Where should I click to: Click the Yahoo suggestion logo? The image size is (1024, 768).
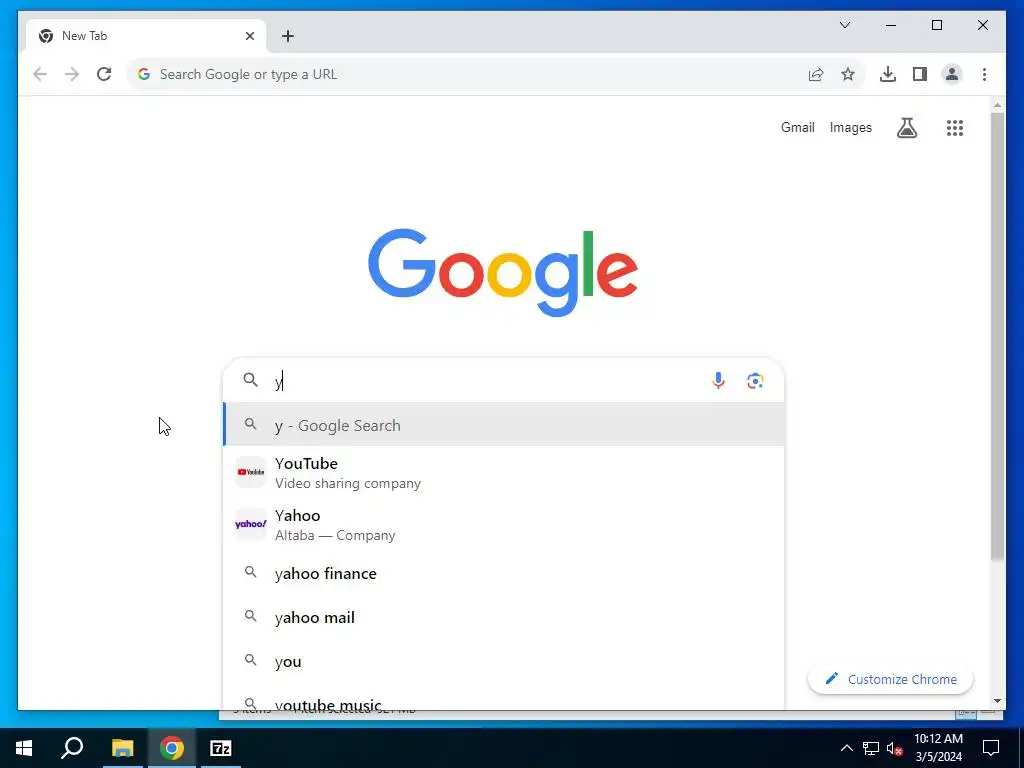[251, 524]
